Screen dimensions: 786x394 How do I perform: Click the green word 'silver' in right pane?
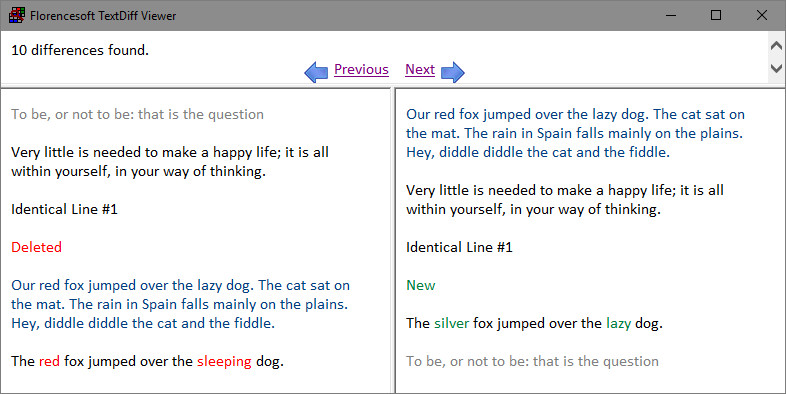[451, 323]
